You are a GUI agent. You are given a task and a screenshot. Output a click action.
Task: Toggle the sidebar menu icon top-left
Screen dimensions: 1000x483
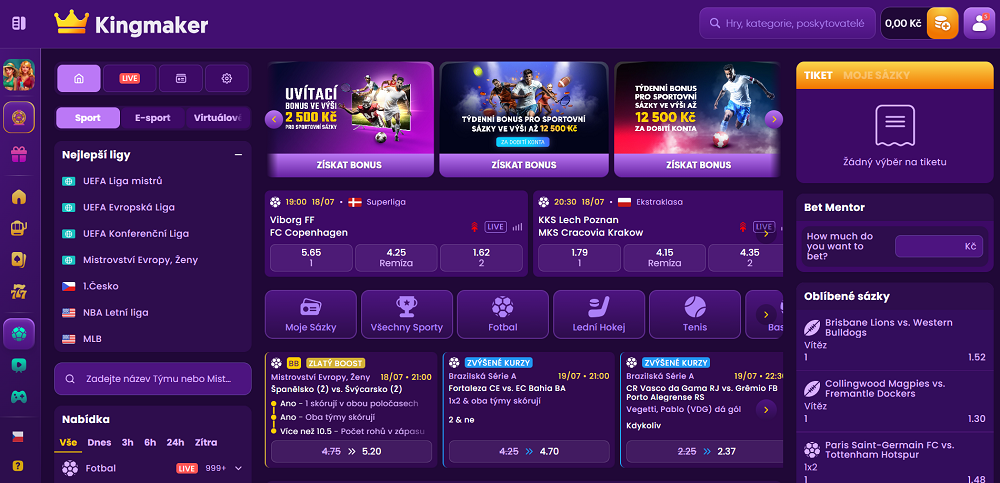point(19,24)
